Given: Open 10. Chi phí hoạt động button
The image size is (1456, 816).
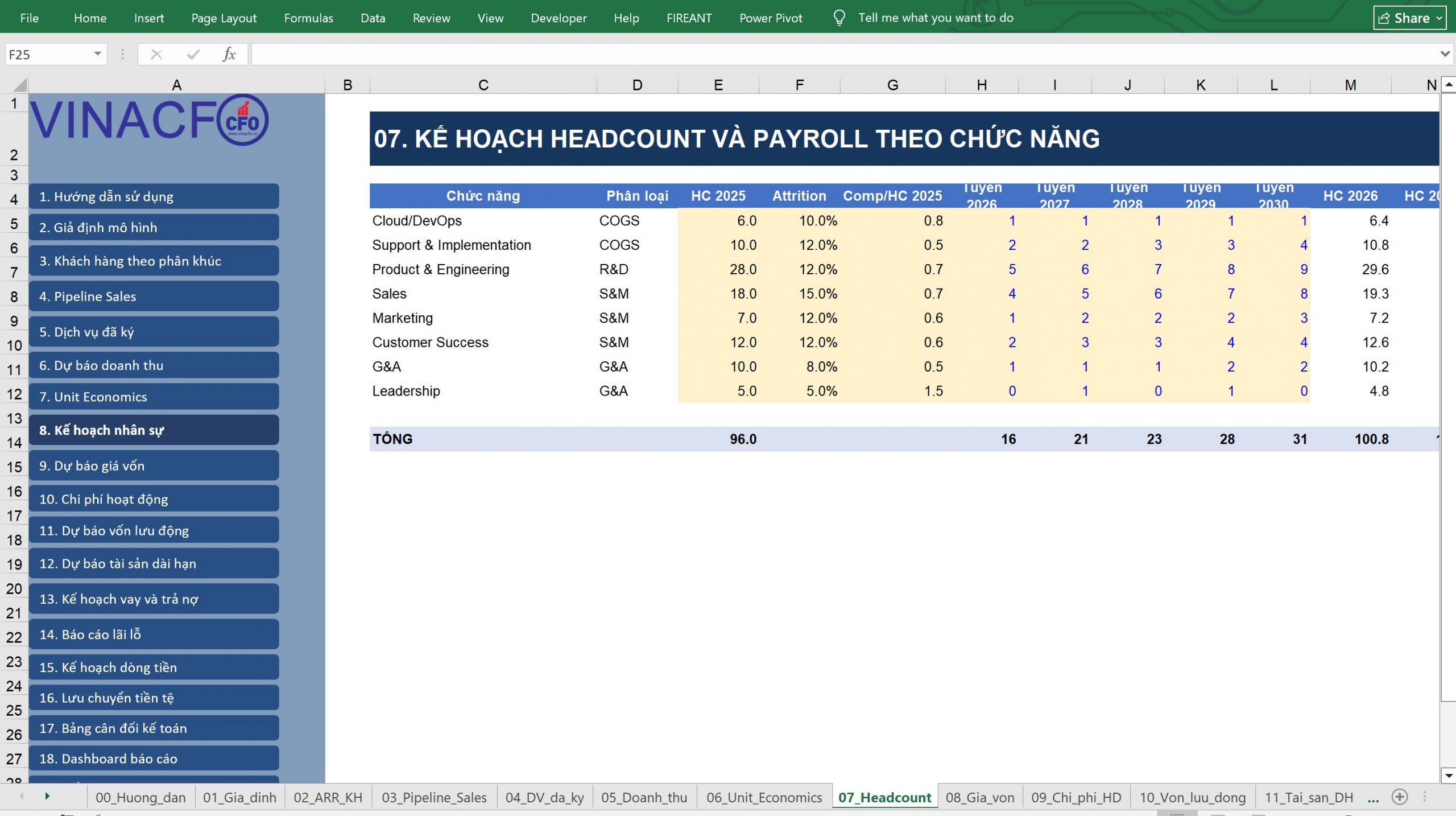Looking at the screenshot, I should tap(154, 498).
